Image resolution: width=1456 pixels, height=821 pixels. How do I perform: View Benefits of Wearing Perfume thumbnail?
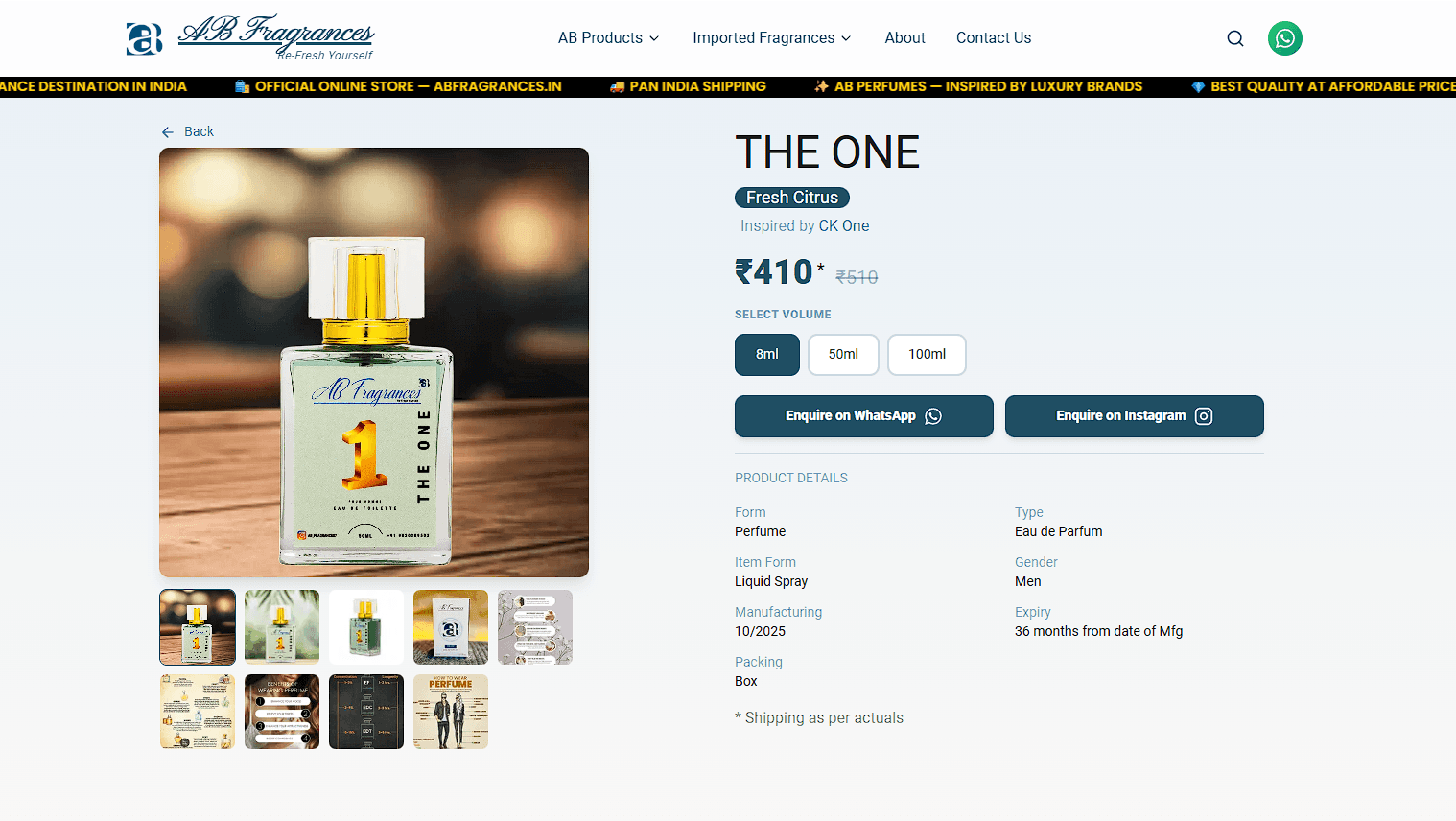tap(282, 712)
